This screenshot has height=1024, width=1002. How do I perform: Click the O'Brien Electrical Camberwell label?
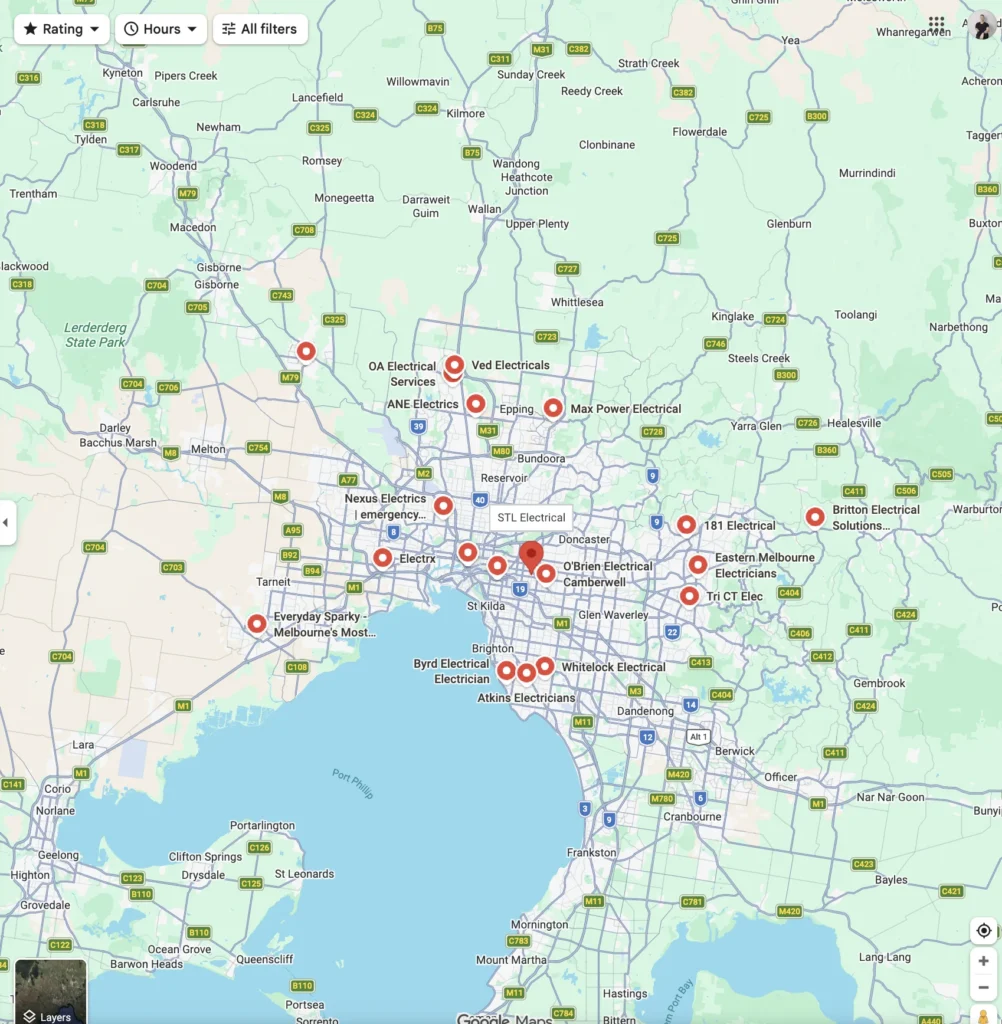tap(607, 574)
